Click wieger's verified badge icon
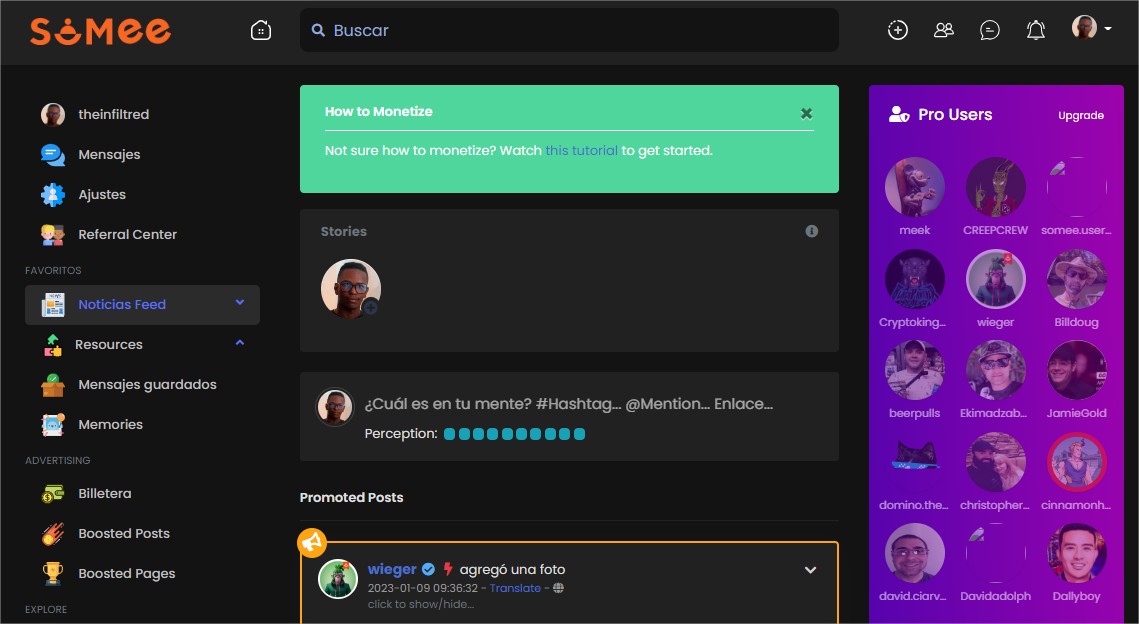Screen dimensions: 1139x624 [429, 570]
